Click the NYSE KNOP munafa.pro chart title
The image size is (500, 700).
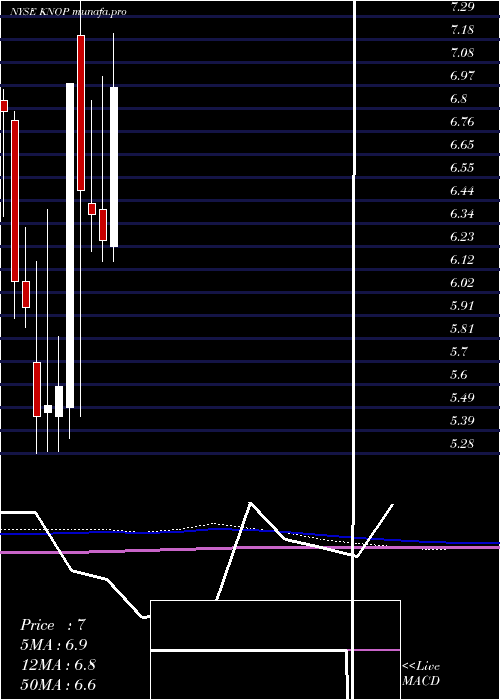tap(68, 12)
